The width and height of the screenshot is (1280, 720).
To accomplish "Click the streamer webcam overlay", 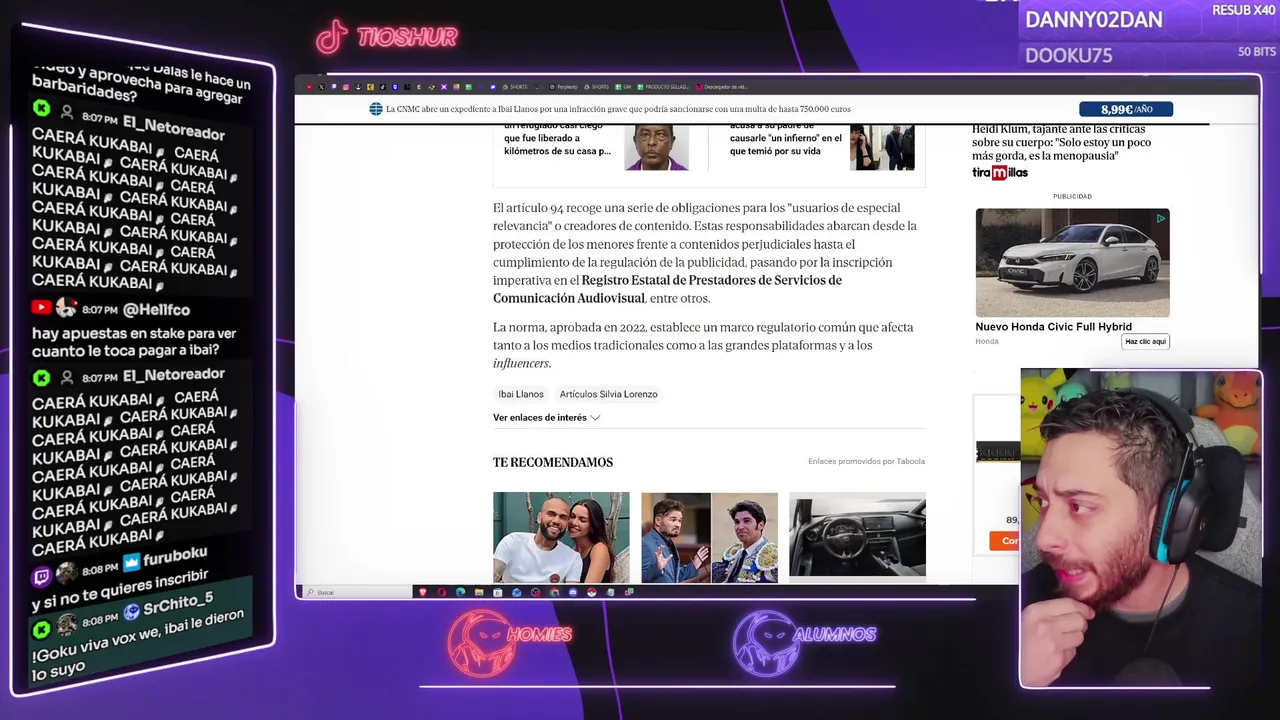I will [x=1141, y=529].
